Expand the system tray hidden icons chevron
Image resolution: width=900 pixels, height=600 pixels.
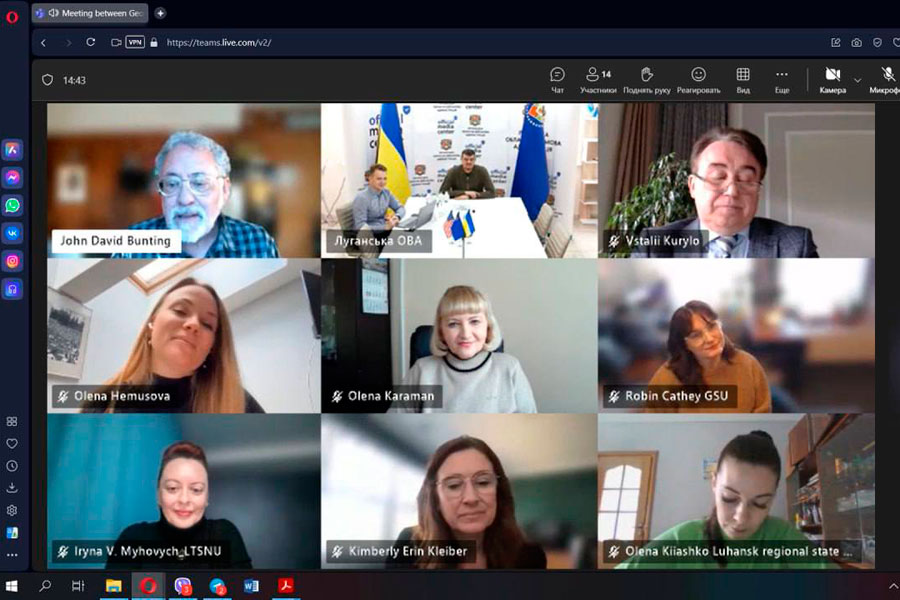tap(893, 586)
